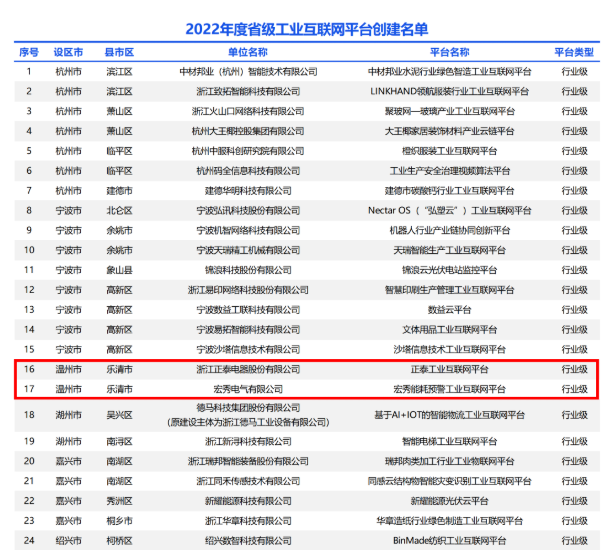Click the 象山县 county cell

point(120,270)
